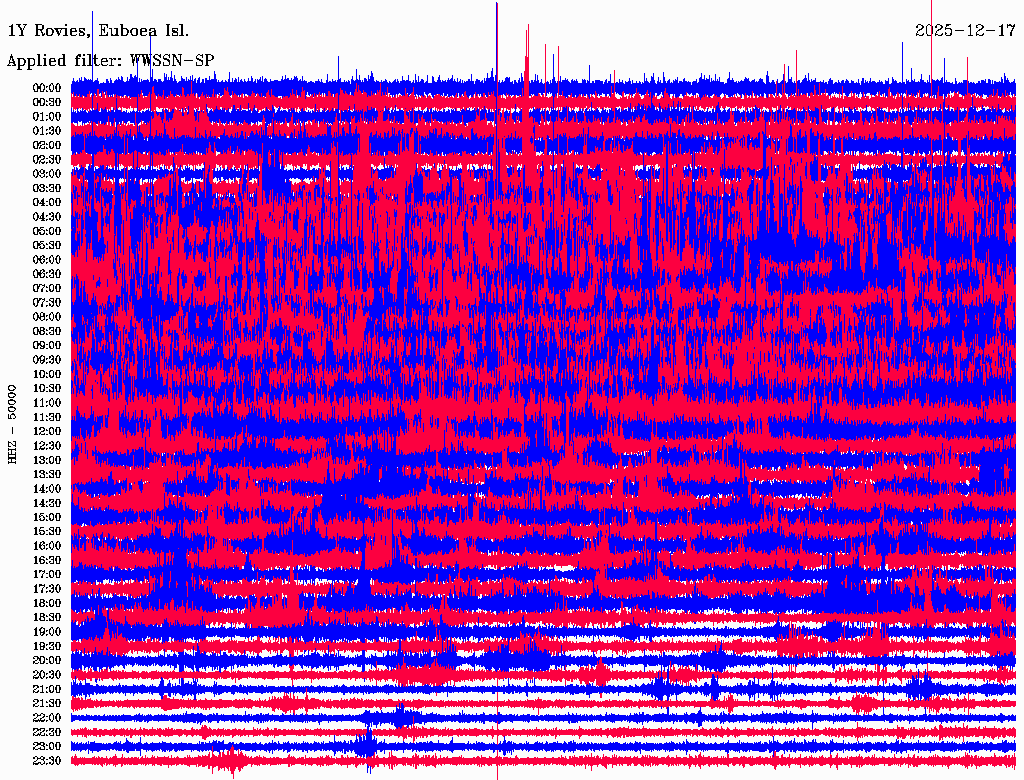Select the 14:00 time label
This screenshot has height=780, width=1024.
(47, 489)
